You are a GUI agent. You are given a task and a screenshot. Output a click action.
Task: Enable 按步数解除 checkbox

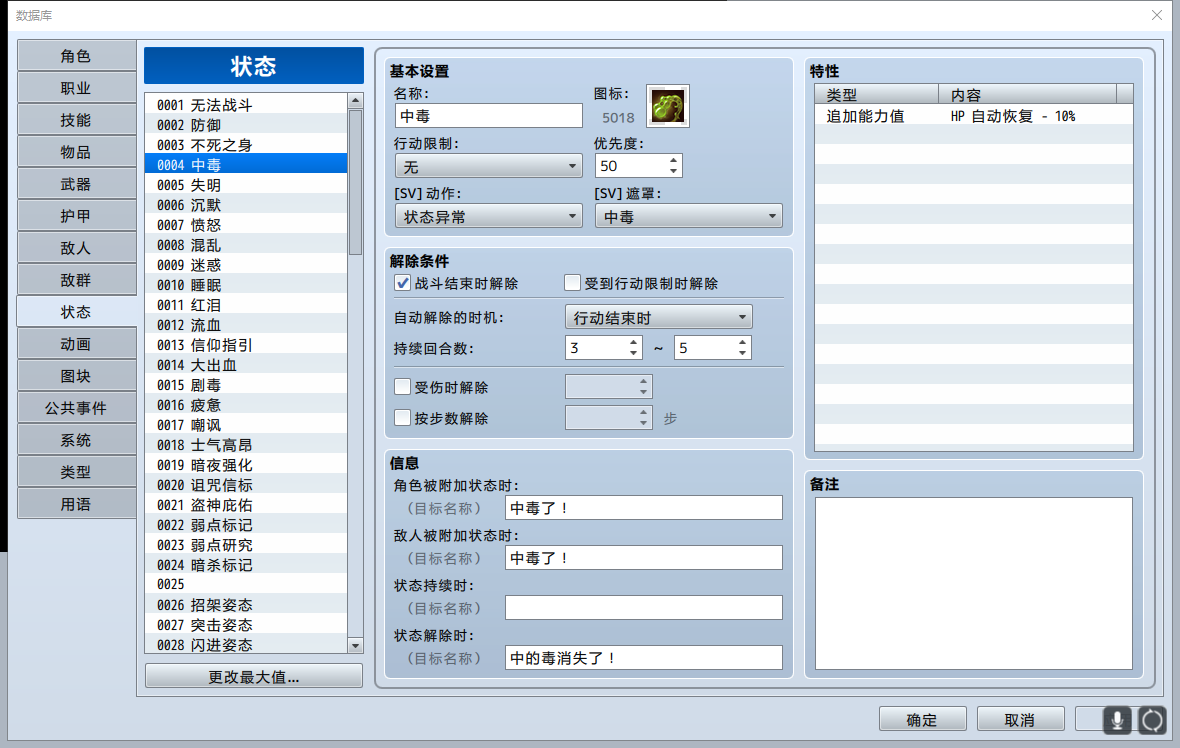click(x=403, y=418)
